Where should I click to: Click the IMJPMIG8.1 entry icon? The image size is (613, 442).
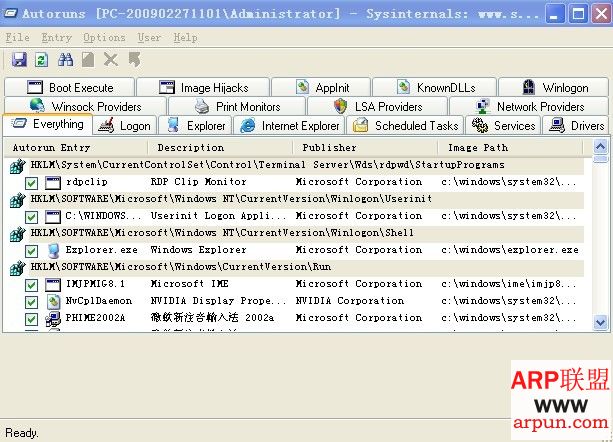point(53,285)
